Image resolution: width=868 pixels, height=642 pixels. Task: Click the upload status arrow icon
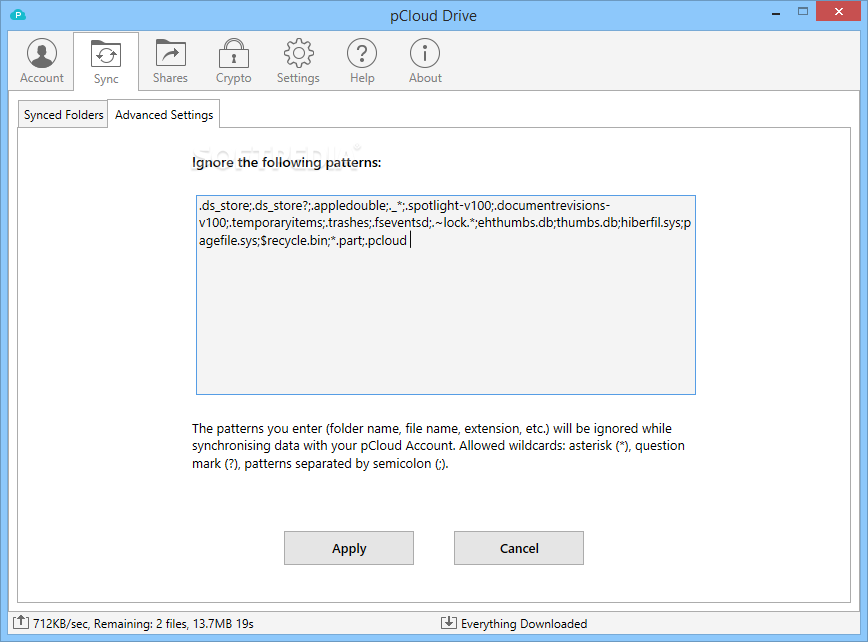click(20, 622)
